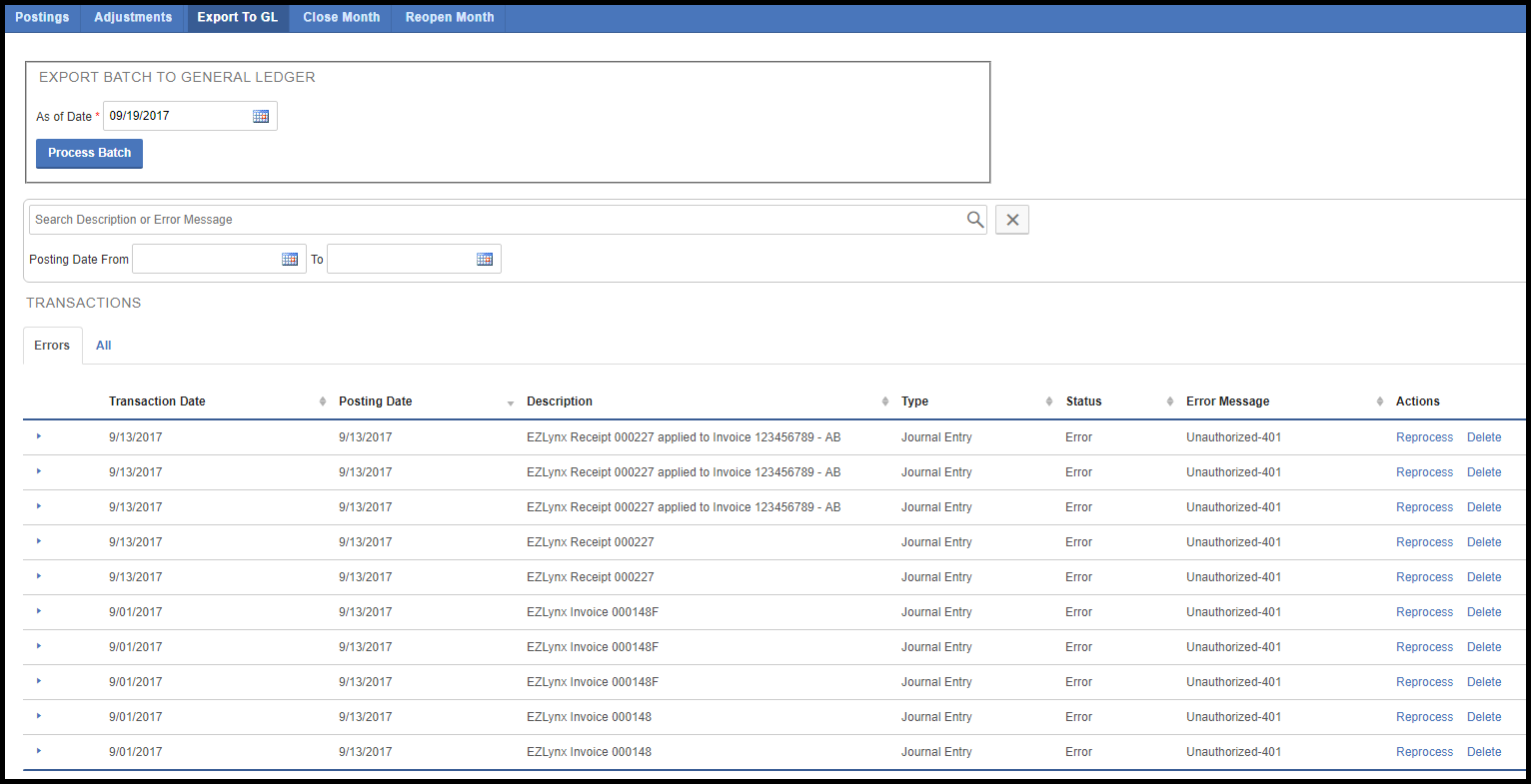Viewport: 1531px width, 784px height.
Task: Sort by Transaction Date column arrows
Action: point(322,401)
